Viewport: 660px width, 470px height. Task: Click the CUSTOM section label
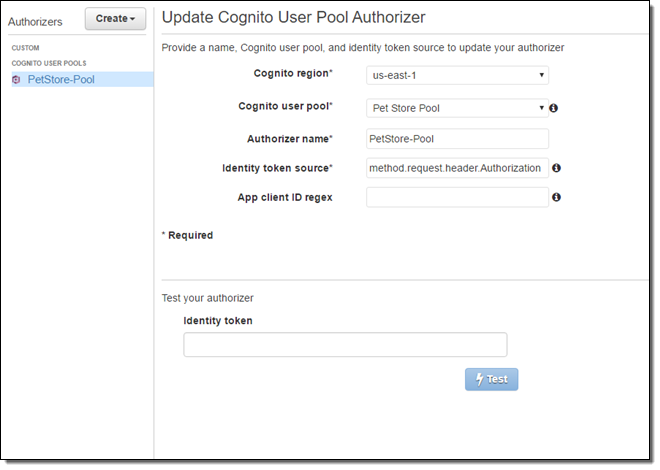point(26,48)
